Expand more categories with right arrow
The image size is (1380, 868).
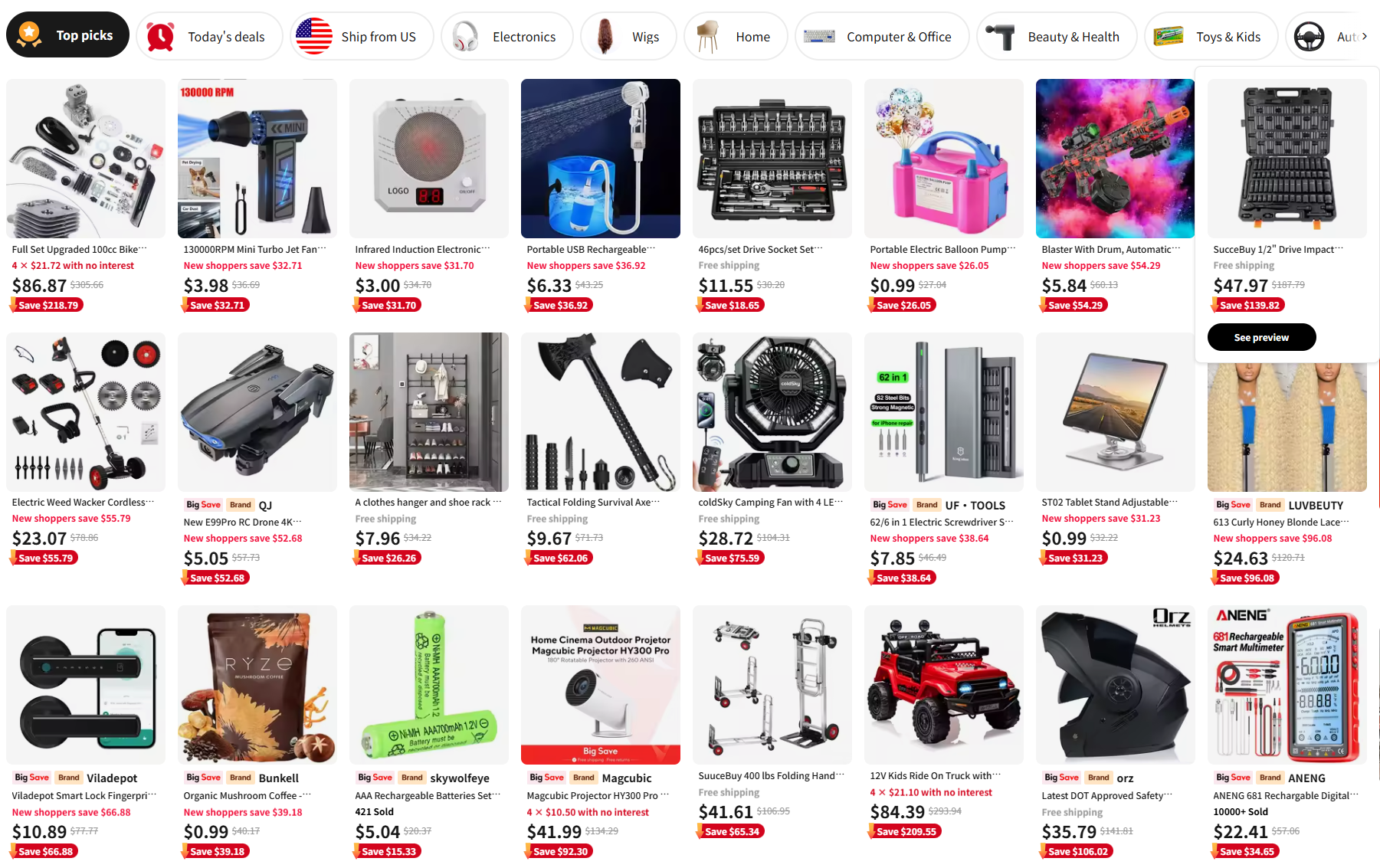tap(1365, 36)
